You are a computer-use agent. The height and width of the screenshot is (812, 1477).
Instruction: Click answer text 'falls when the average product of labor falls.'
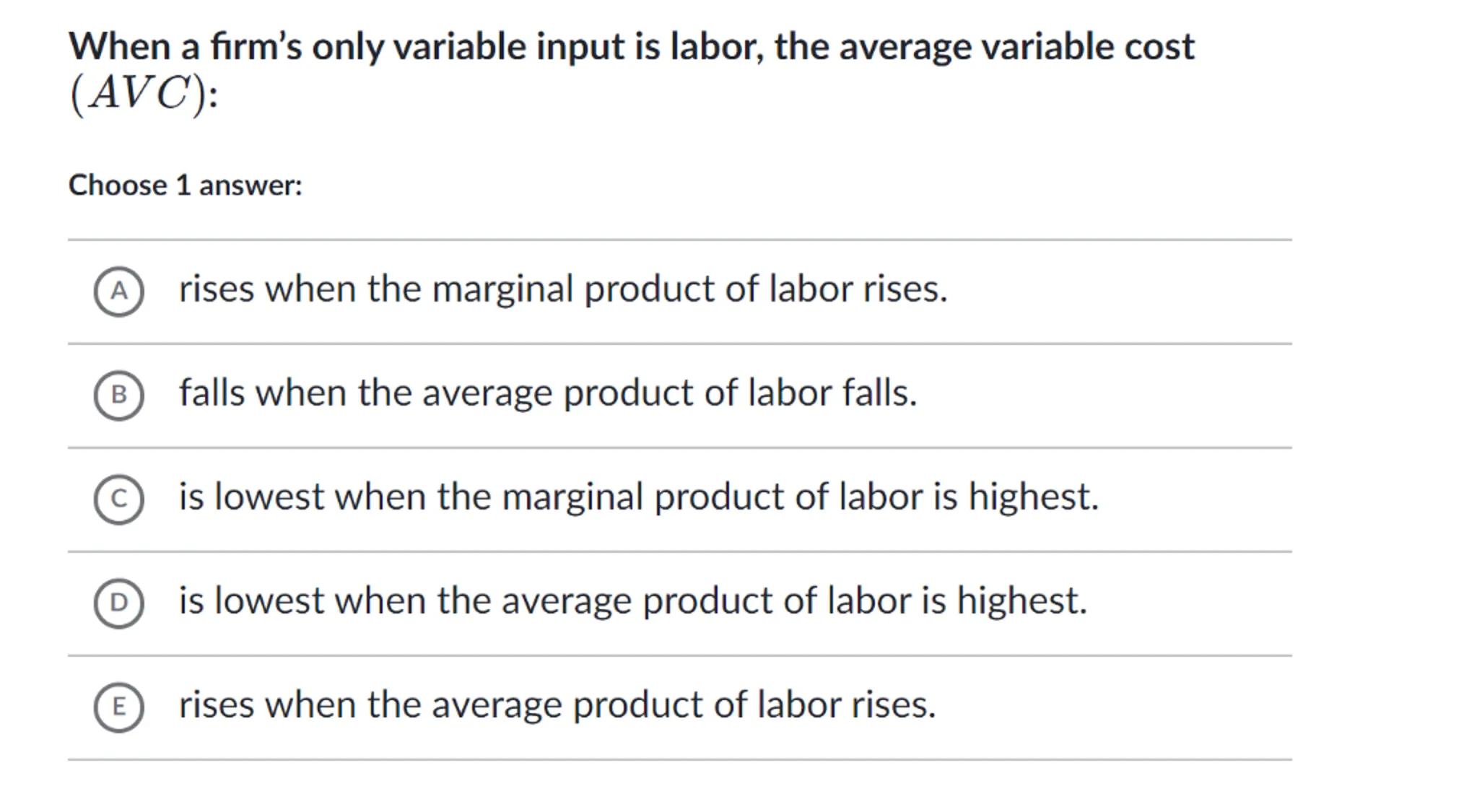547,393
